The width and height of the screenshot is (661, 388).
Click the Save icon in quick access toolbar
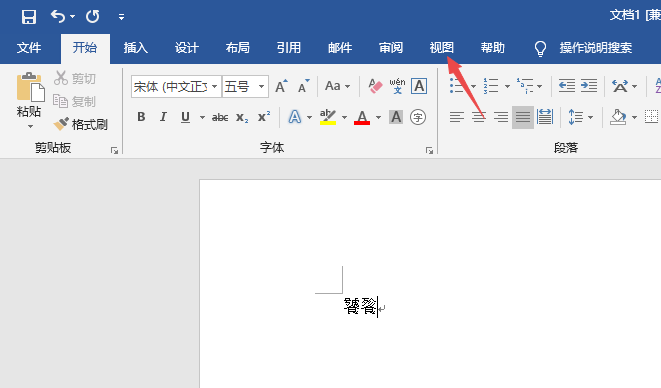(x=29, y=17)
